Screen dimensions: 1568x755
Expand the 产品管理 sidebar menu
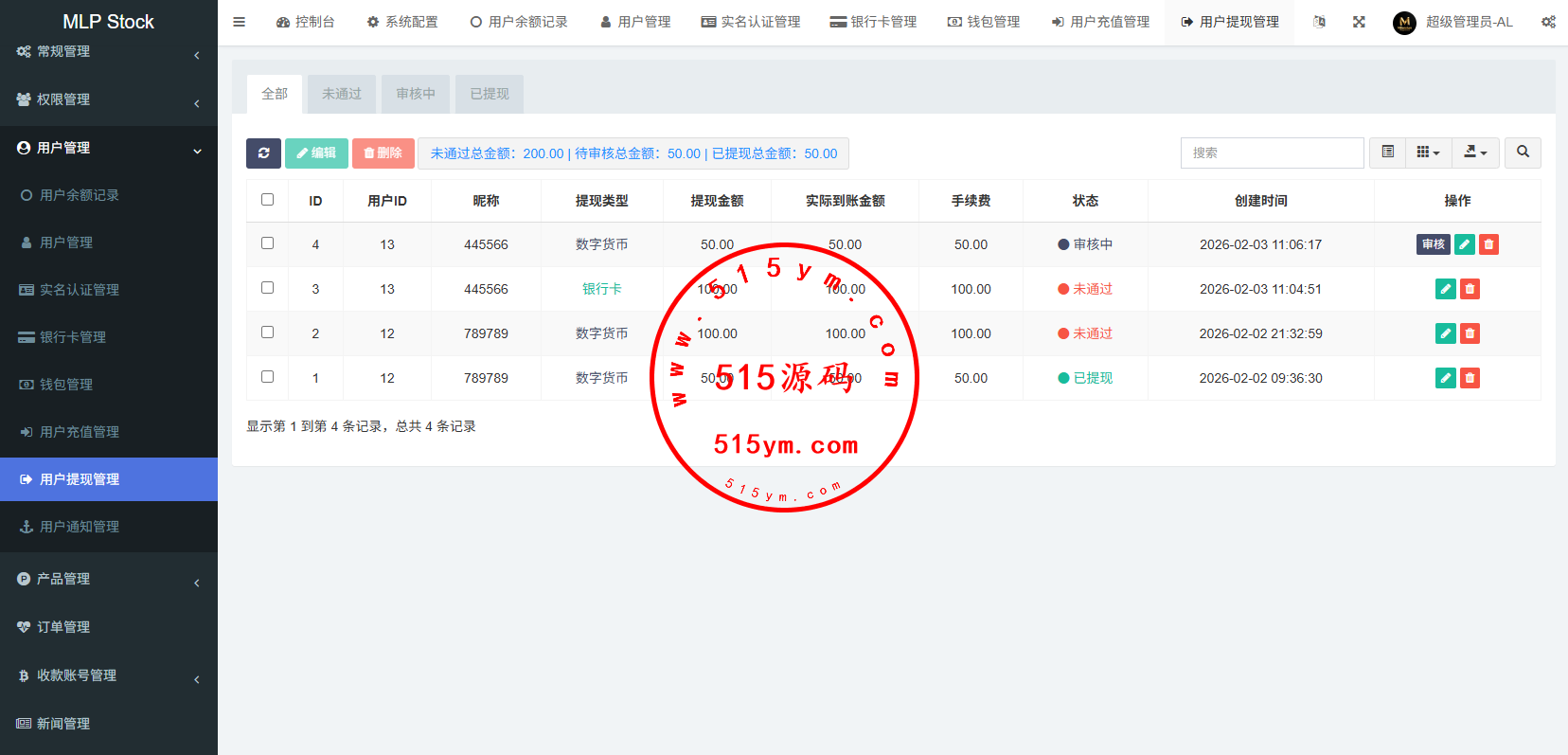tap(108, 579)
